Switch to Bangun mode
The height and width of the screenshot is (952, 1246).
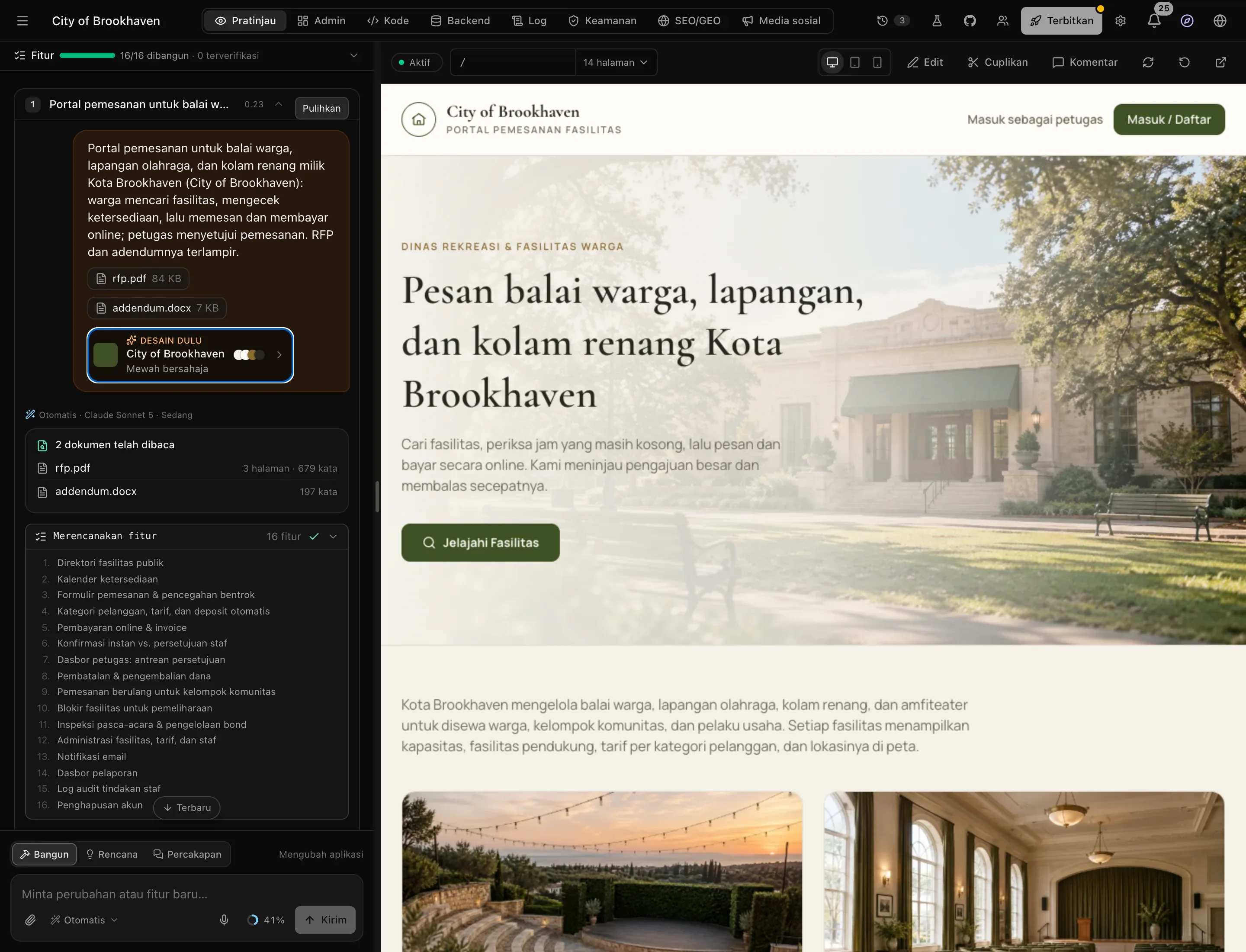(x=44, y=854)
